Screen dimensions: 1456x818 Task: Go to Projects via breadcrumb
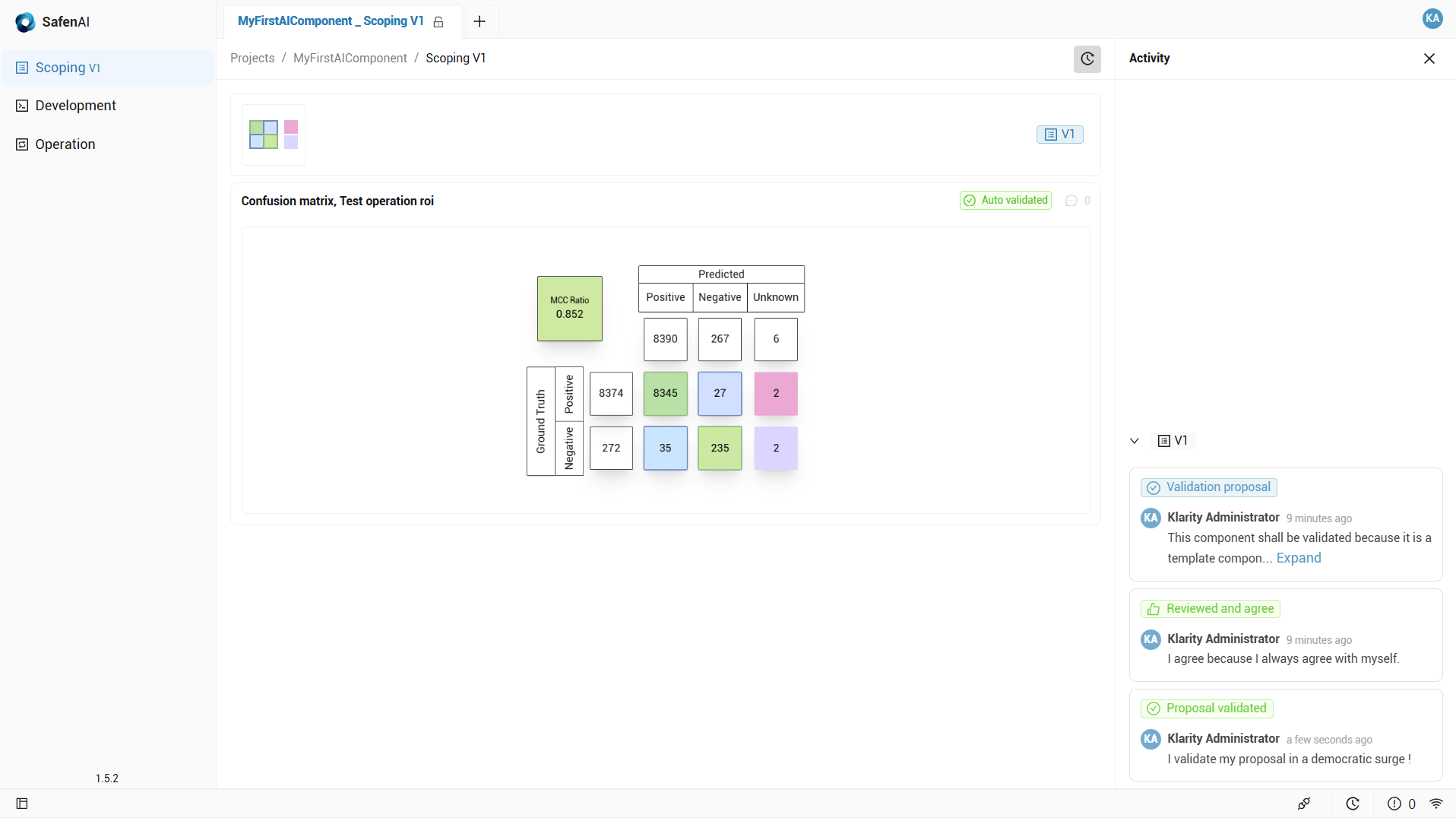coord(252,59)
